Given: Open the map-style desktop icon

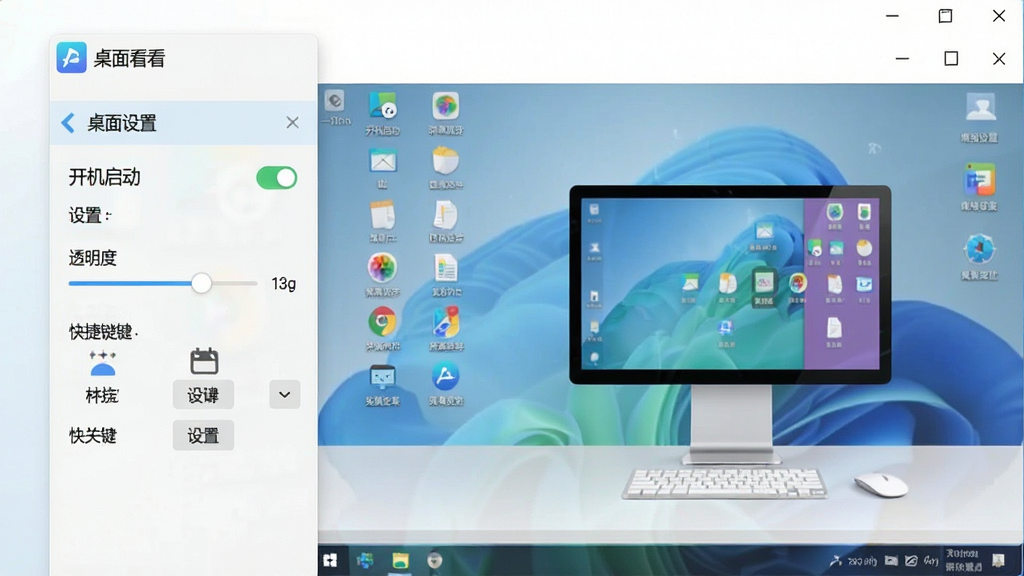Looking at the screenshot, I should click(x=445, y=321).
